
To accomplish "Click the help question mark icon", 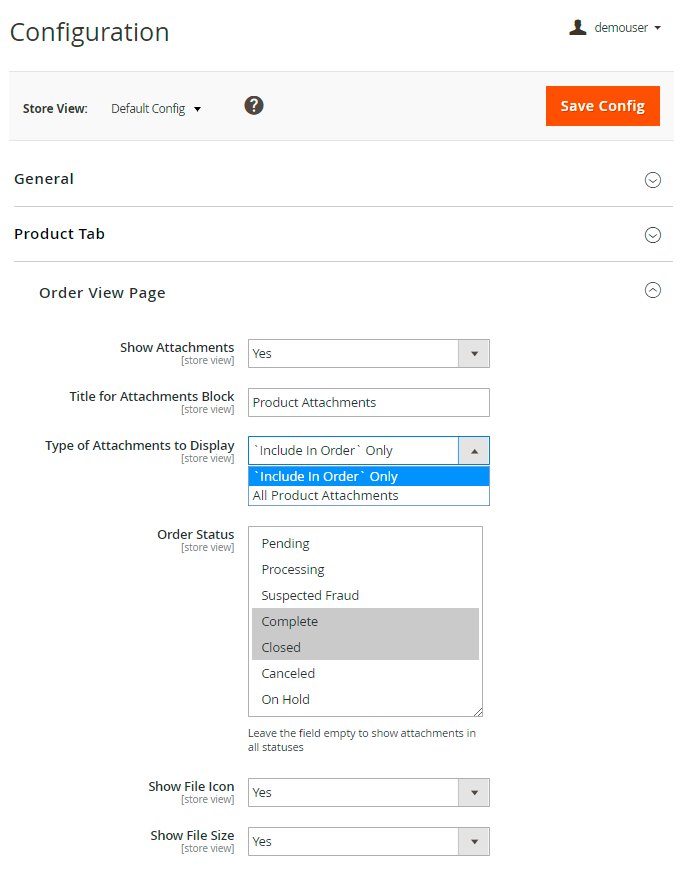I will pos(254,105).
